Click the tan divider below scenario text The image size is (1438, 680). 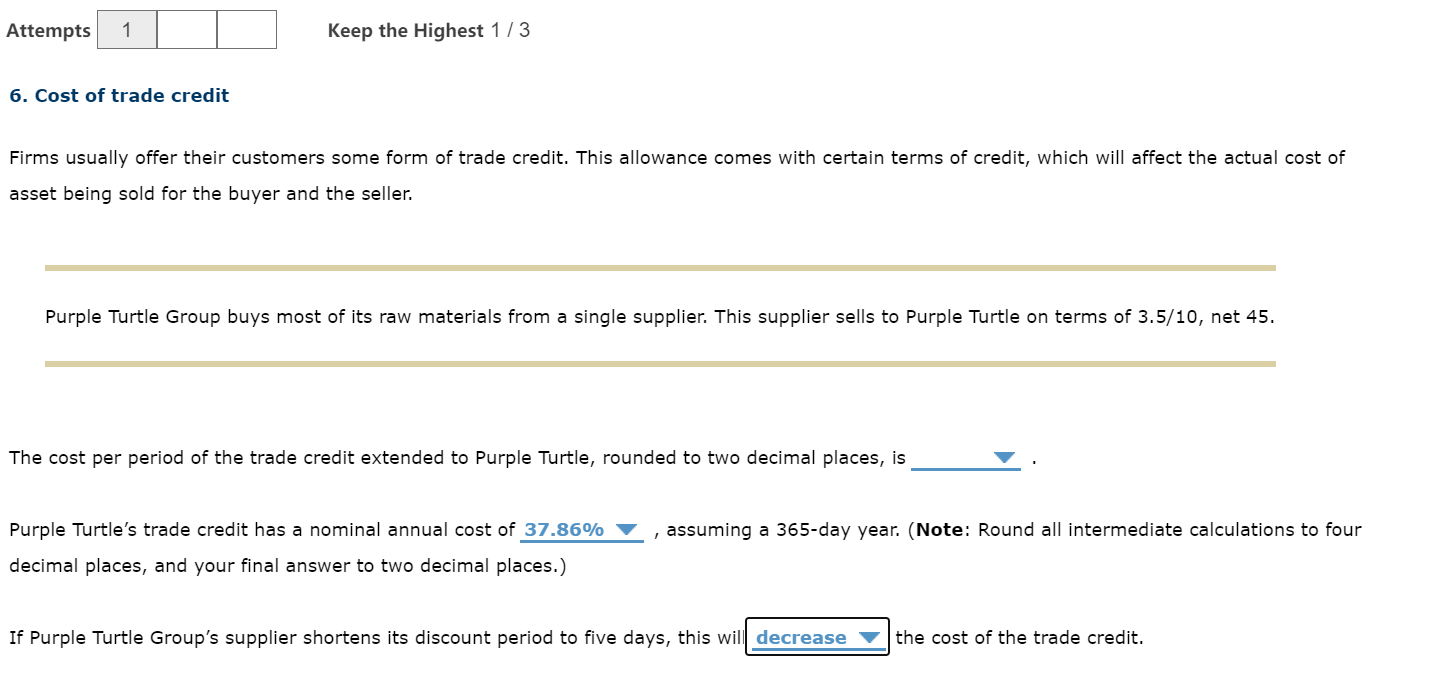tap(660, 365)
